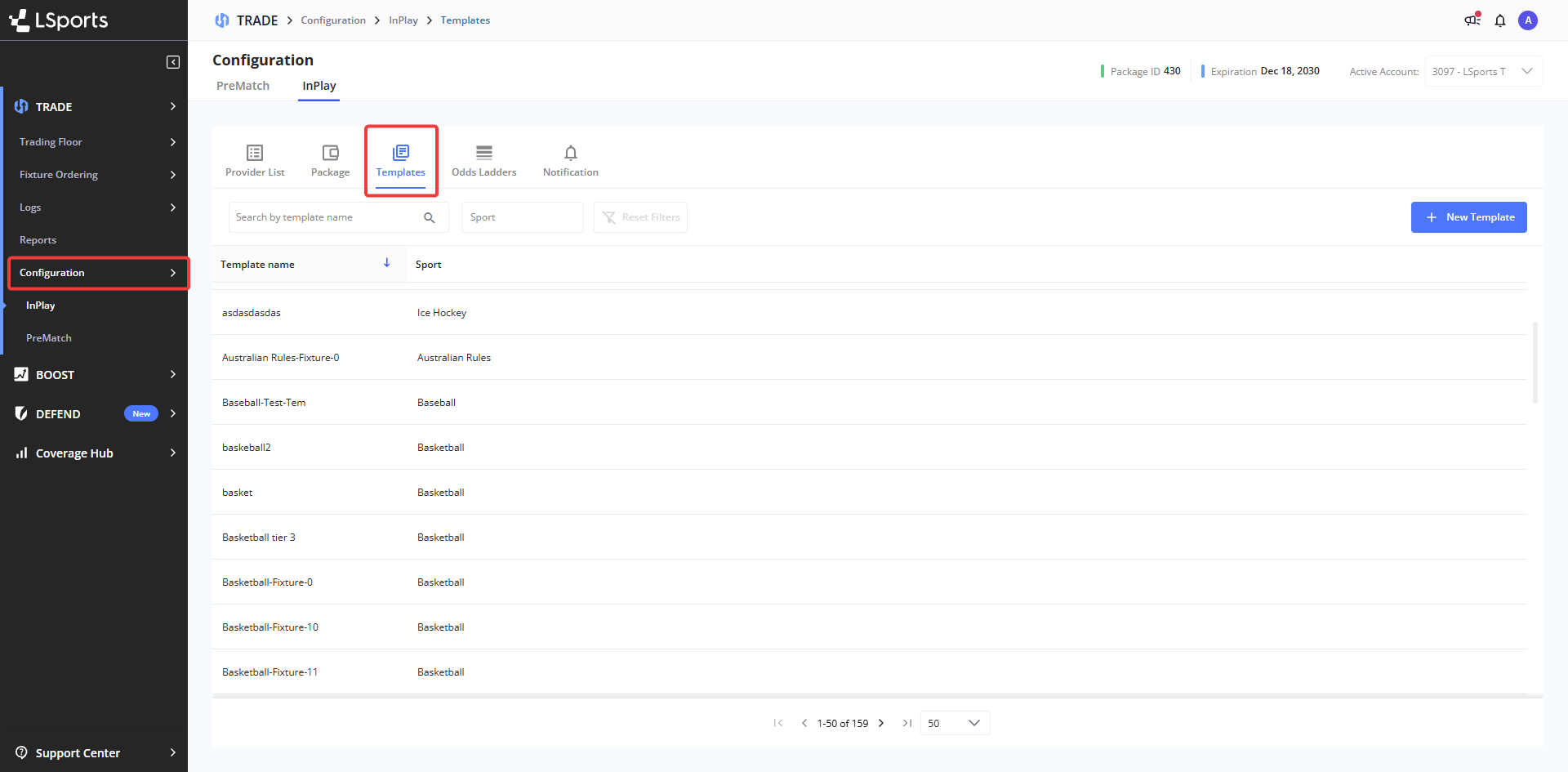Open the Basketball tier 3 template
The width and height of the screenshot is (1568, 772).
(x=259, y=538)
